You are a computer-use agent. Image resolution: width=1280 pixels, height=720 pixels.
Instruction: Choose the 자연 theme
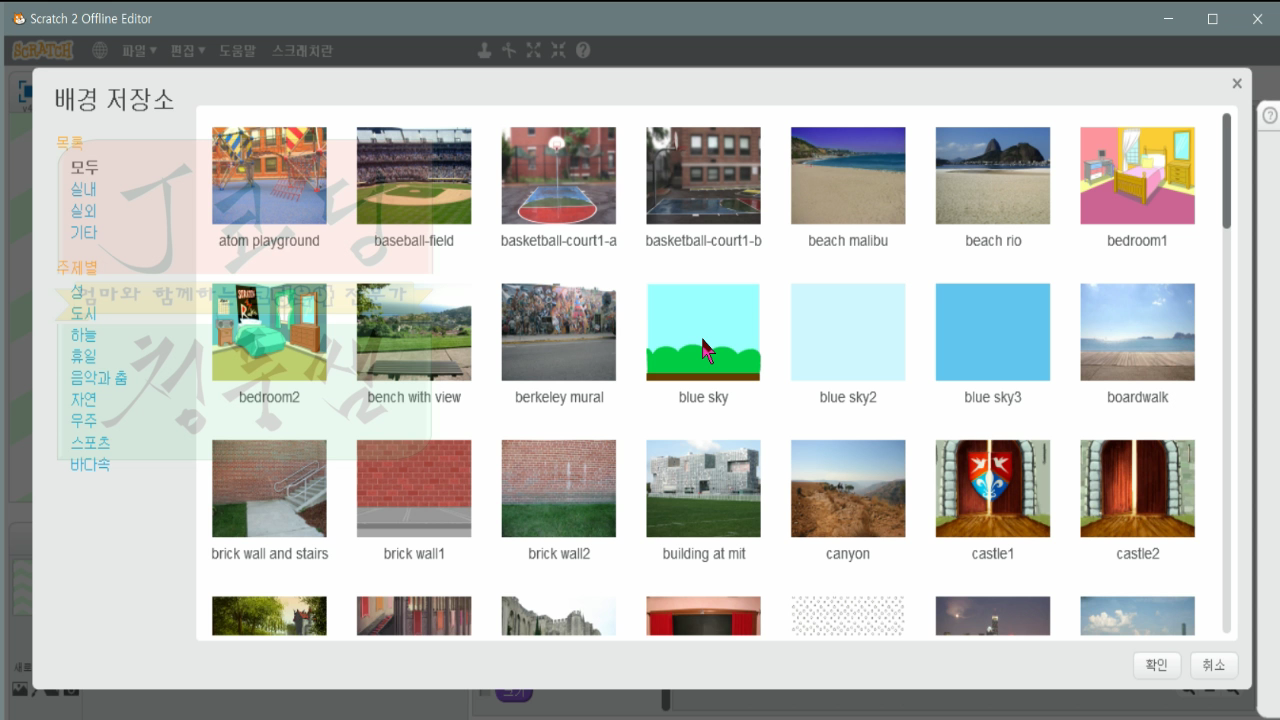click(84, 400)
